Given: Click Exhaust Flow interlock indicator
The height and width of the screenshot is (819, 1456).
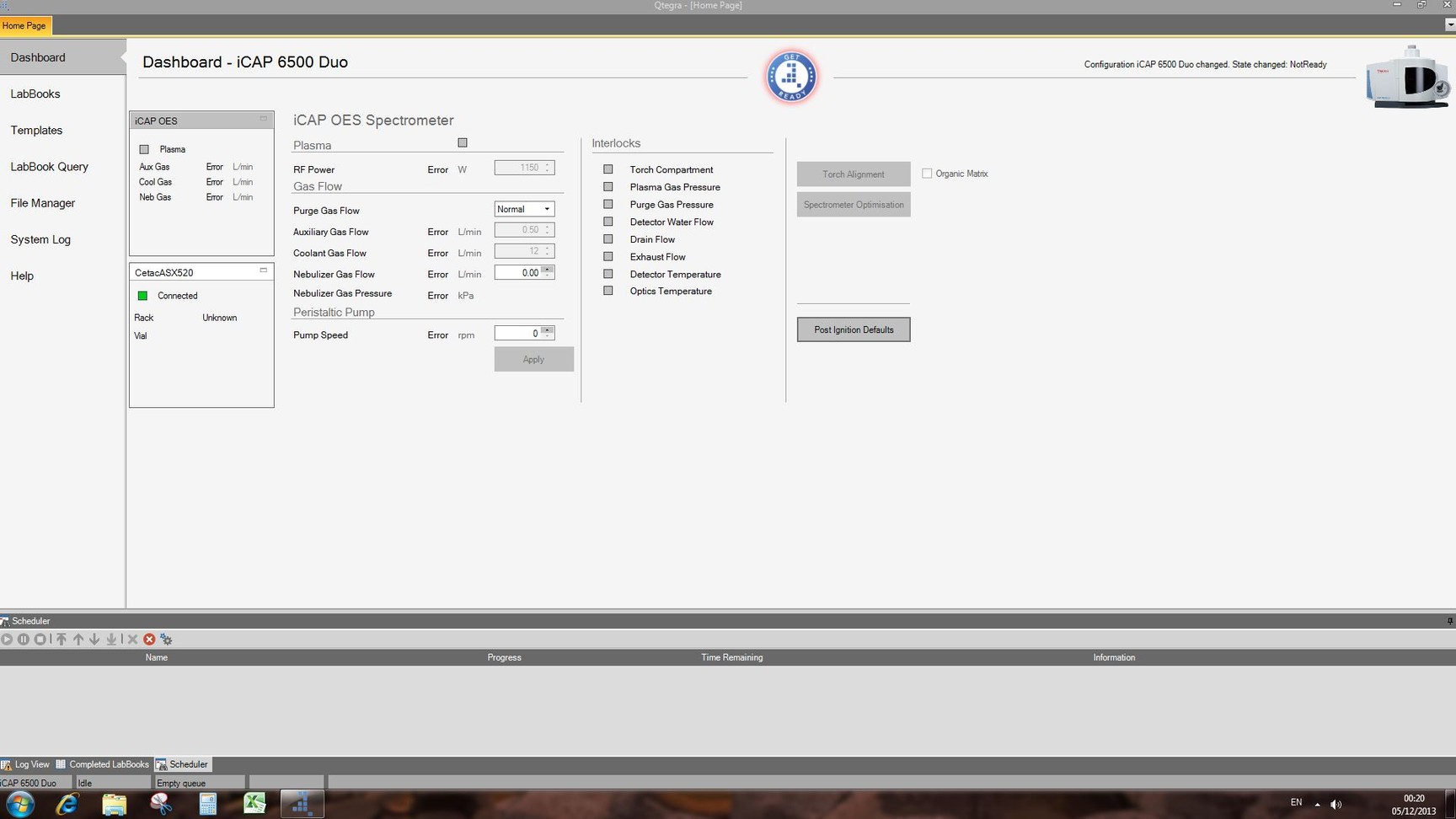Looking at the screenshot, I should [608, 256].
